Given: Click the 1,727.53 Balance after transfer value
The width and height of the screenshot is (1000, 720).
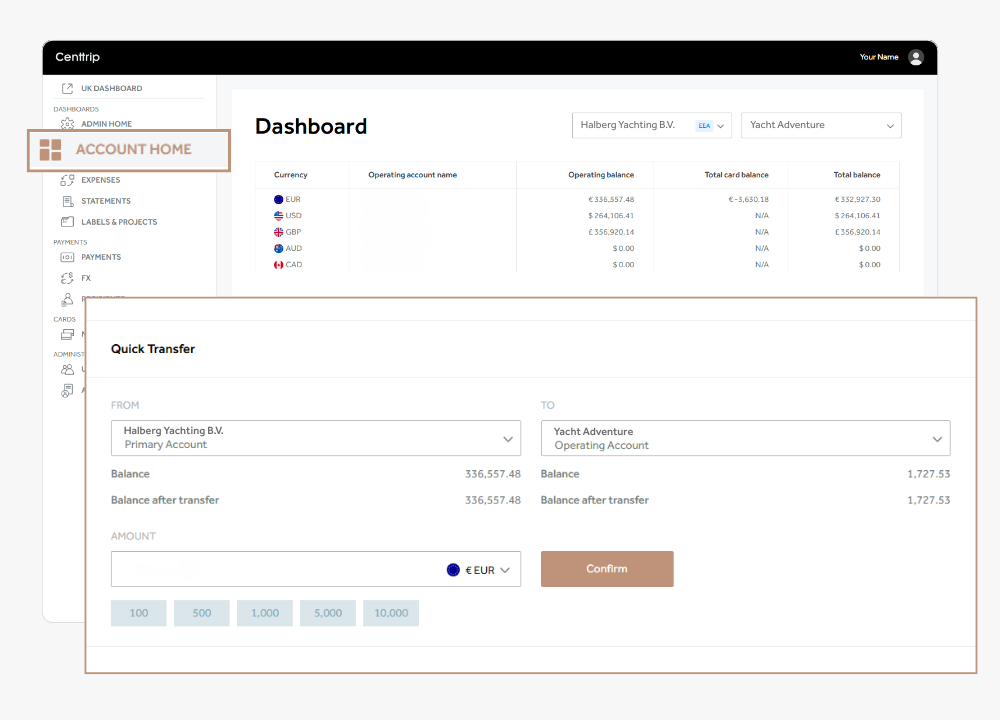Looking at the screenshot, I should 929,501.
